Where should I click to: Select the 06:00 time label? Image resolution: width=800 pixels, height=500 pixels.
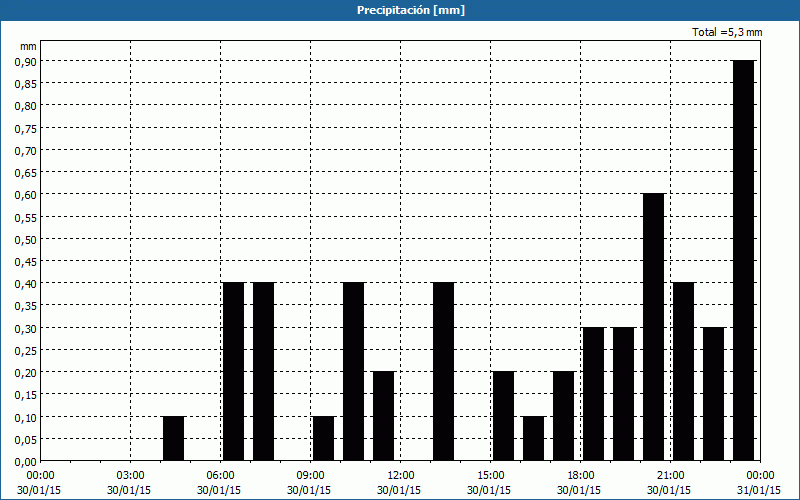point(221,476)
